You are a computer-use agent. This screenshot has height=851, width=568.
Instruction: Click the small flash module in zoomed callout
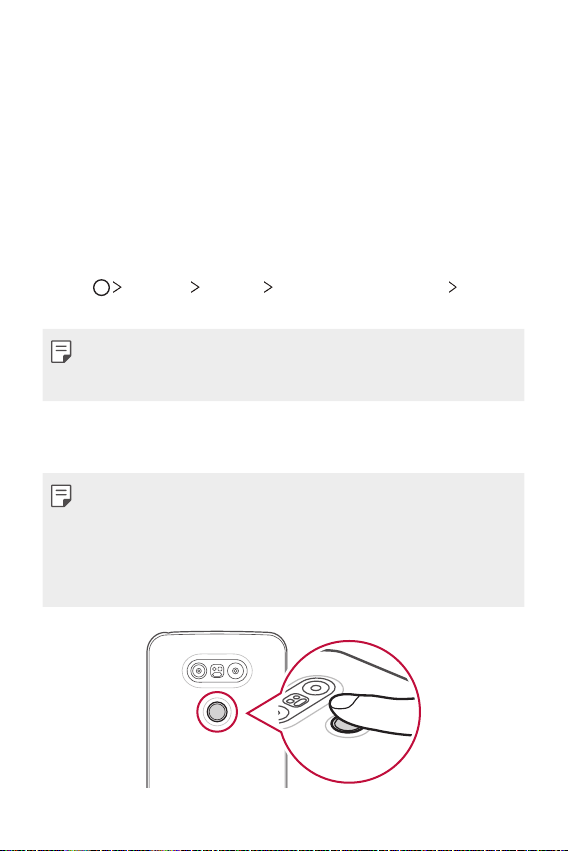coord(295,700)
